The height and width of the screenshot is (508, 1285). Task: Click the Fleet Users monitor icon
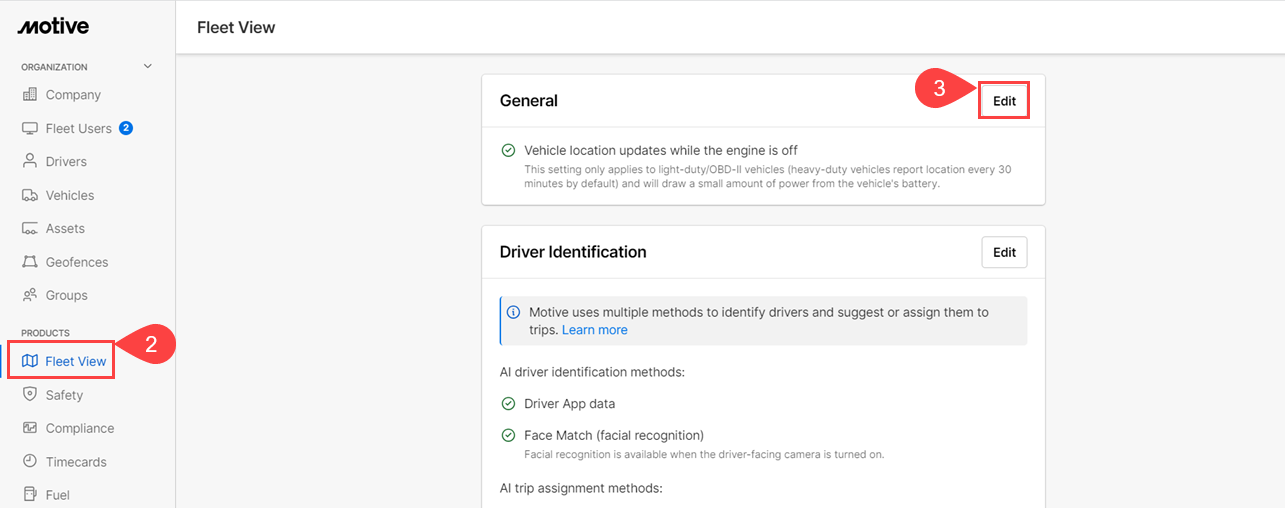point(30,128)
